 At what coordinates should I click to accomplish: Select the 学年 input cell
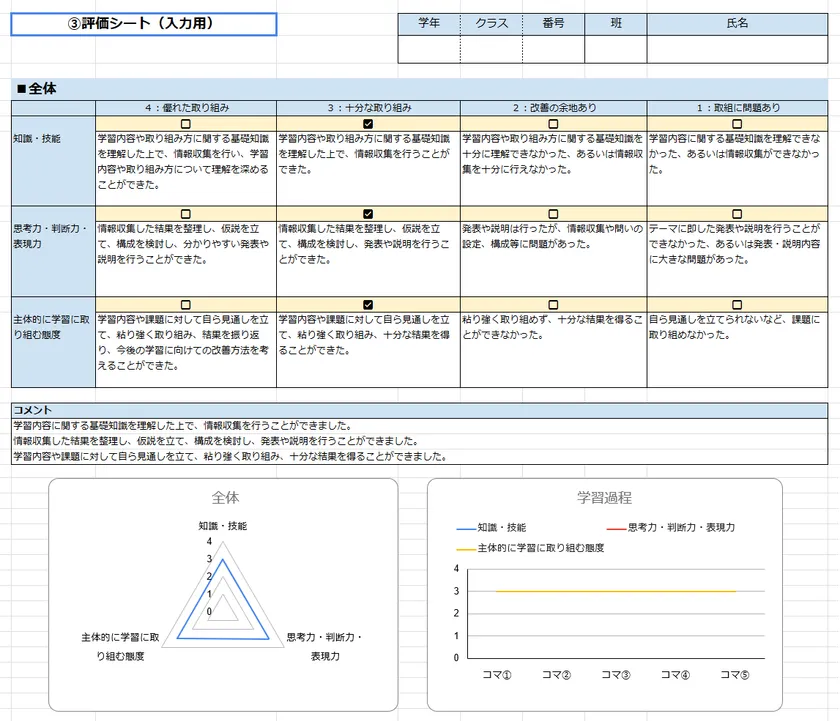pyautogui.click(x=428, y=44)
